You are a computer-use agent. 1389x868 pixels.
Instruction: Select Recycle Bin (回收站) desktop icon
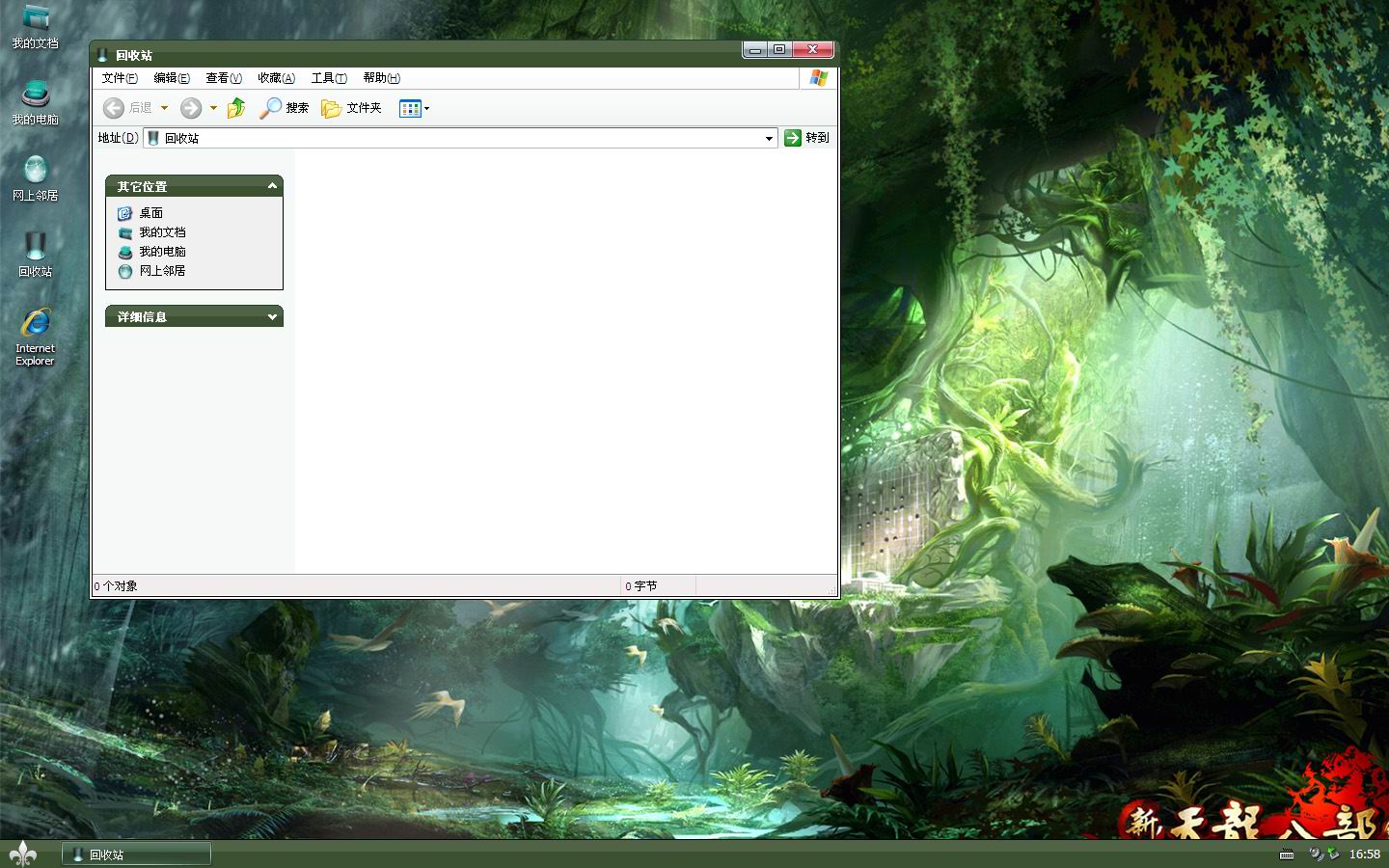[x=36, y=255]
